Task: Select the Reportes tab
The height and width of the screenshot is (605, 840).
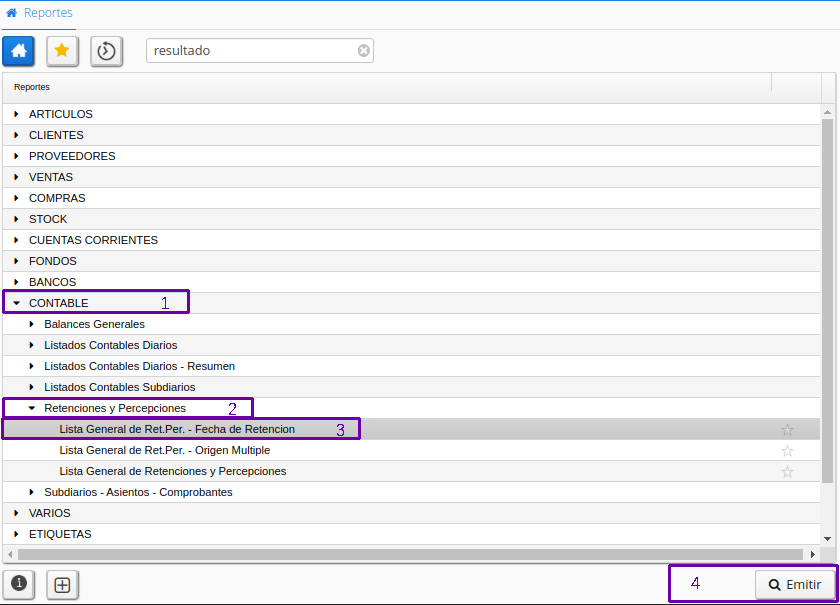Action: (x=39, y=13)
